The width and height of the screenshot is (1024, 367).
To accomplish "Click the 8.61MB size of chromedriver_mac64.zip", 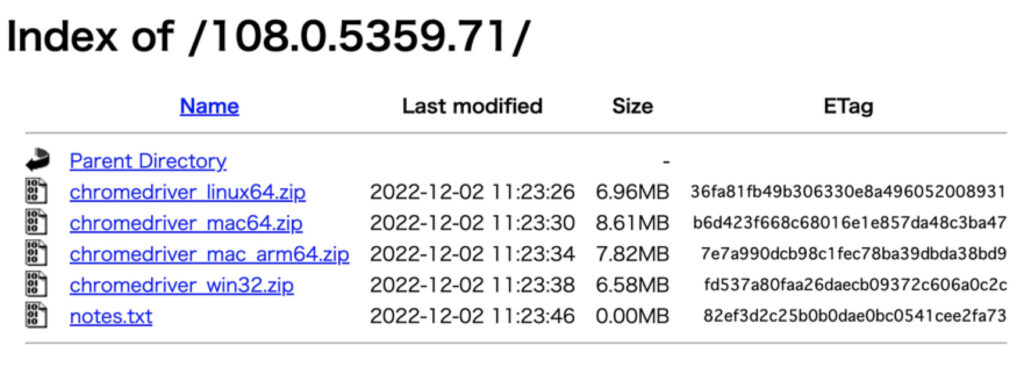I will (632, 223).
